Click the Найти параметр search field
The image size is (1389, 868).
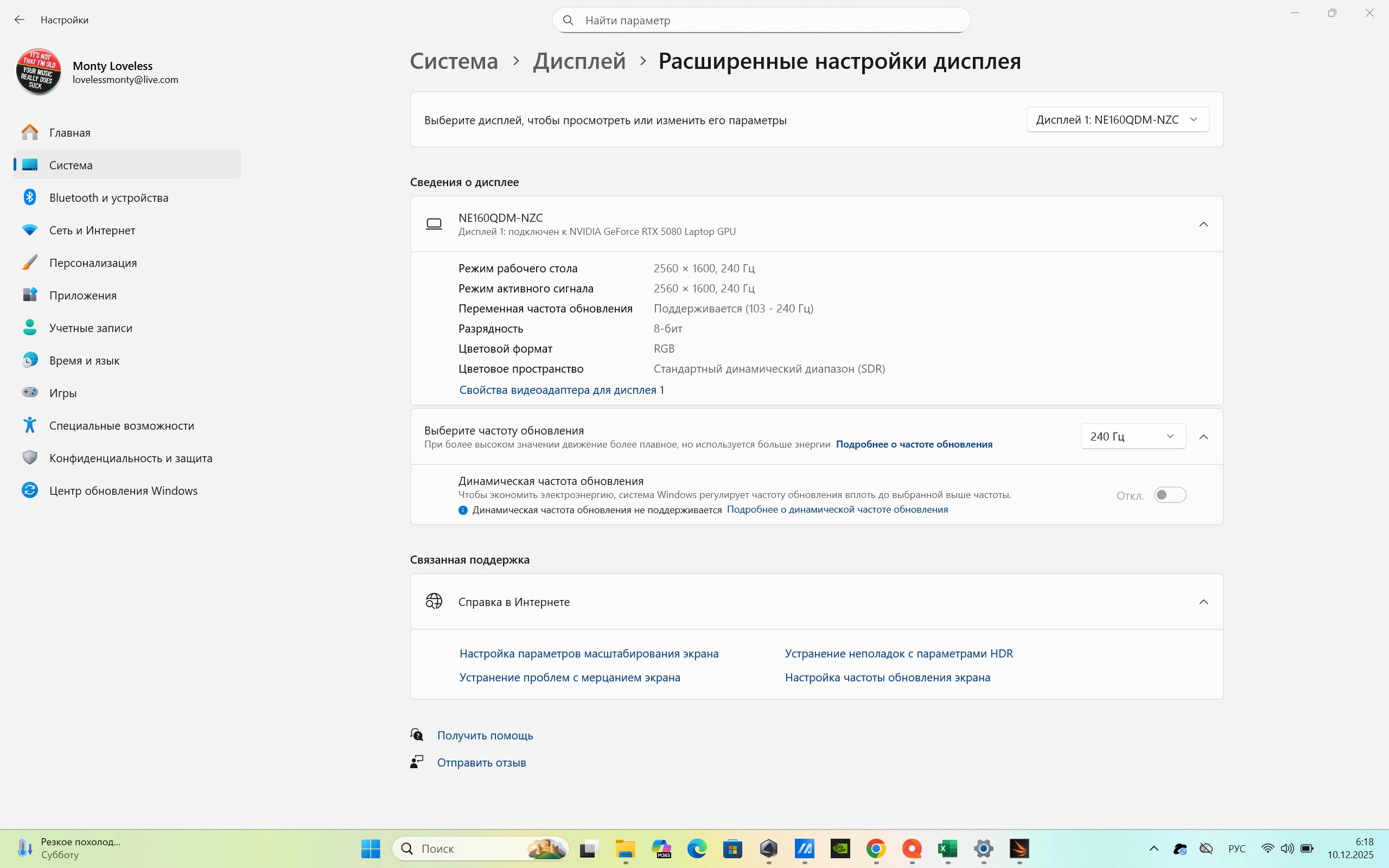coord(761,20)
